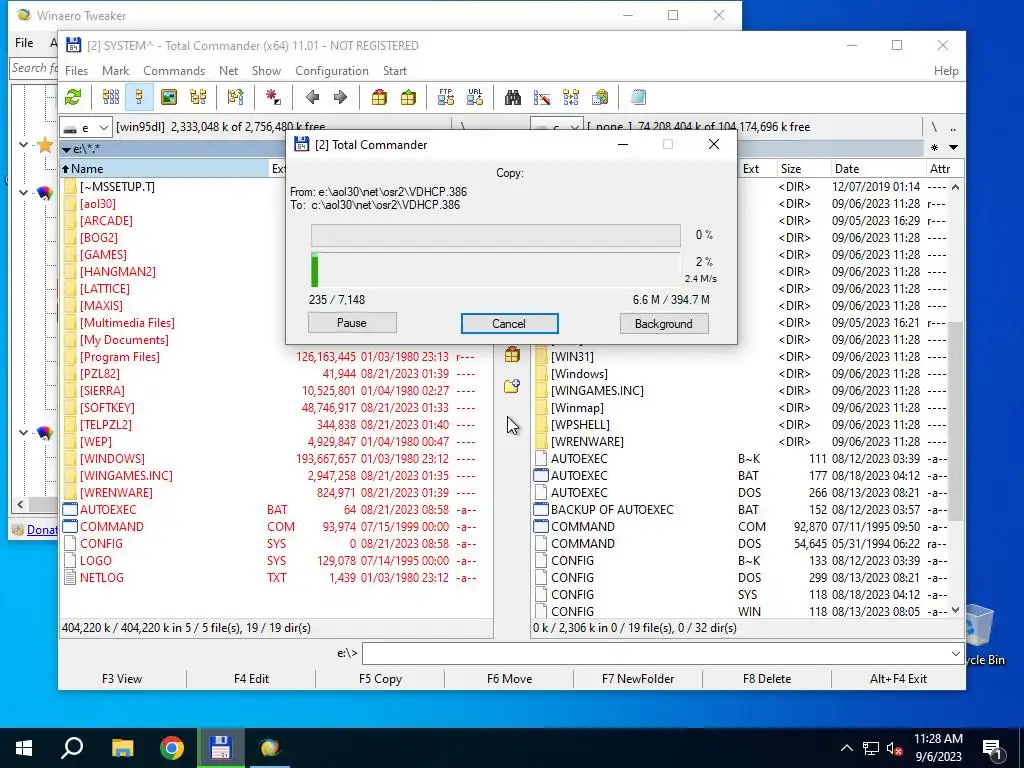Viewport: 1024px width, 768px height.
Task: Click the red asterisk invert selection icon
Action: point(273,97)
